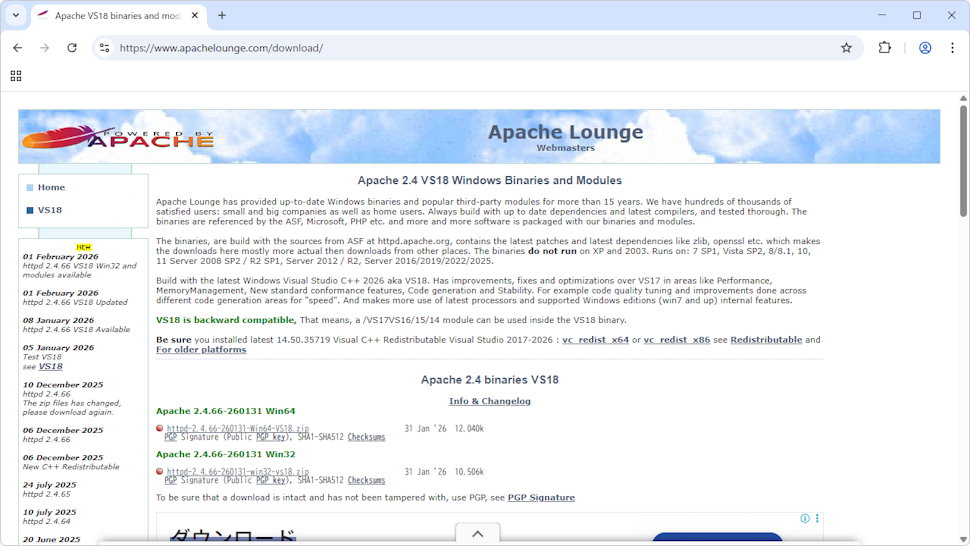This screenshot has height=546, width=970.
Task: Click news entry "10 December 2025"
Action: (63, 385)
